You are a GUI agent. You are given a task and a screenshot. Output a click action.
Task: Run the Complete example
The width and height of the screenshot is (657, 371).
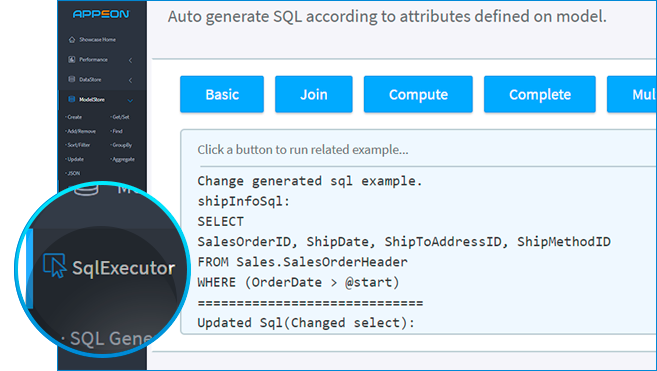point(540,94)
